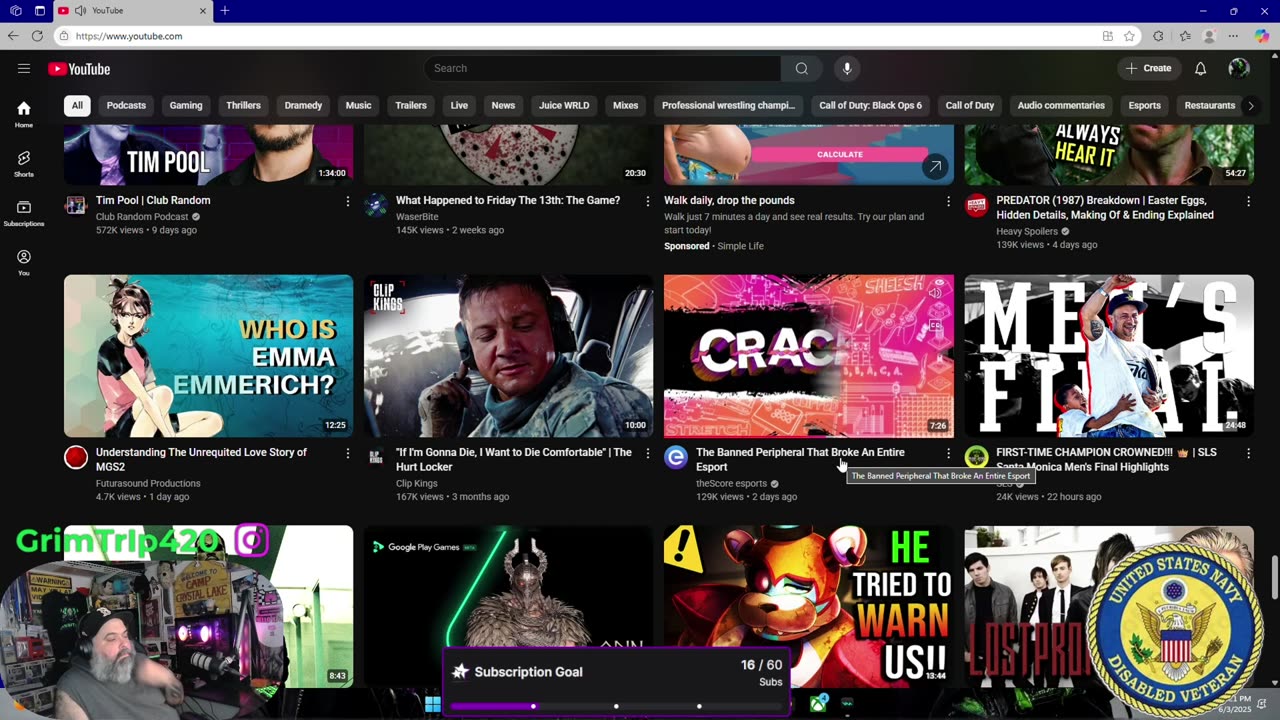Open Understanding Unrequited Love Story title

201,459
